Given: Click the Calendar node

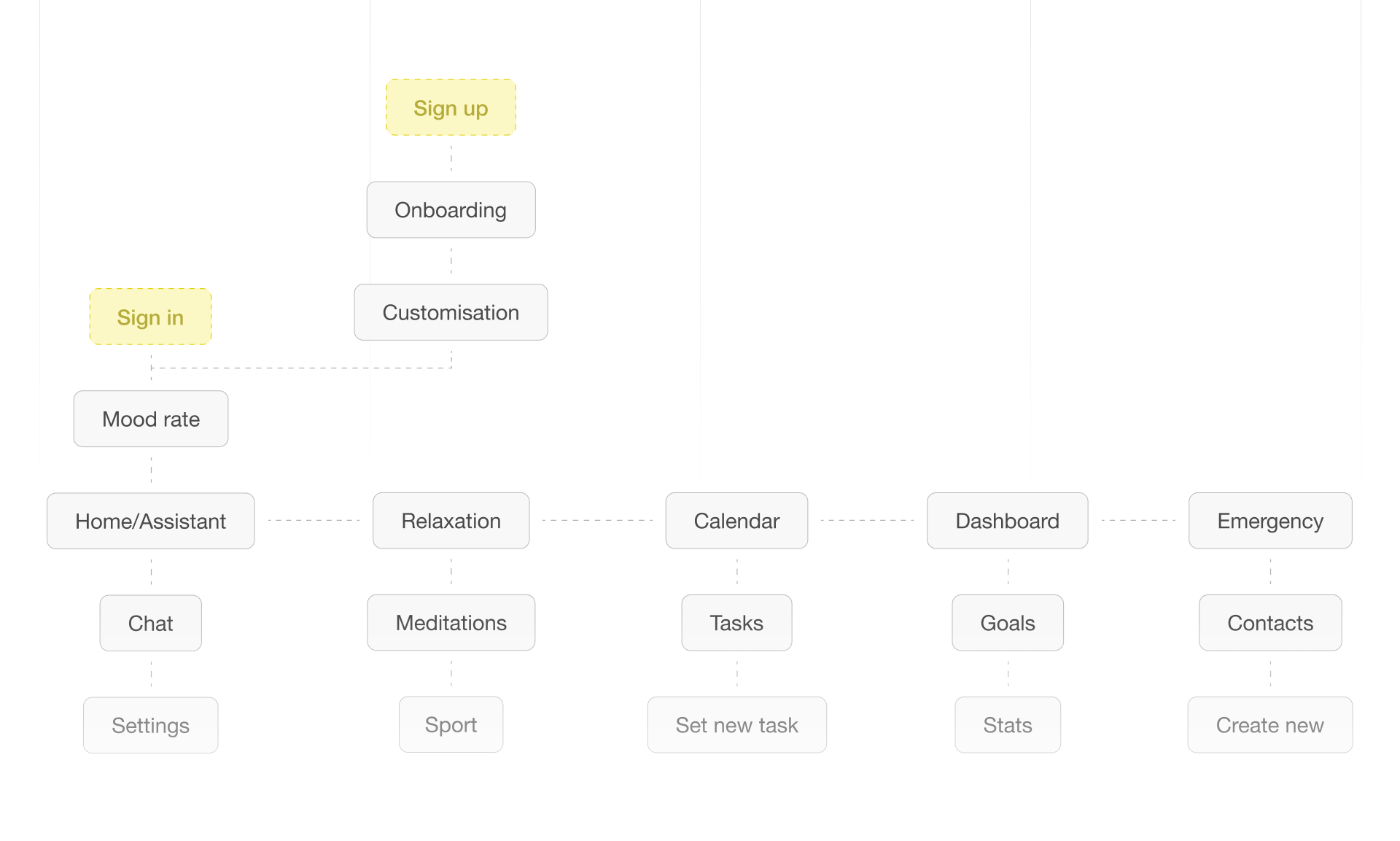Looking at the screenshot, I should click(736, 521).
